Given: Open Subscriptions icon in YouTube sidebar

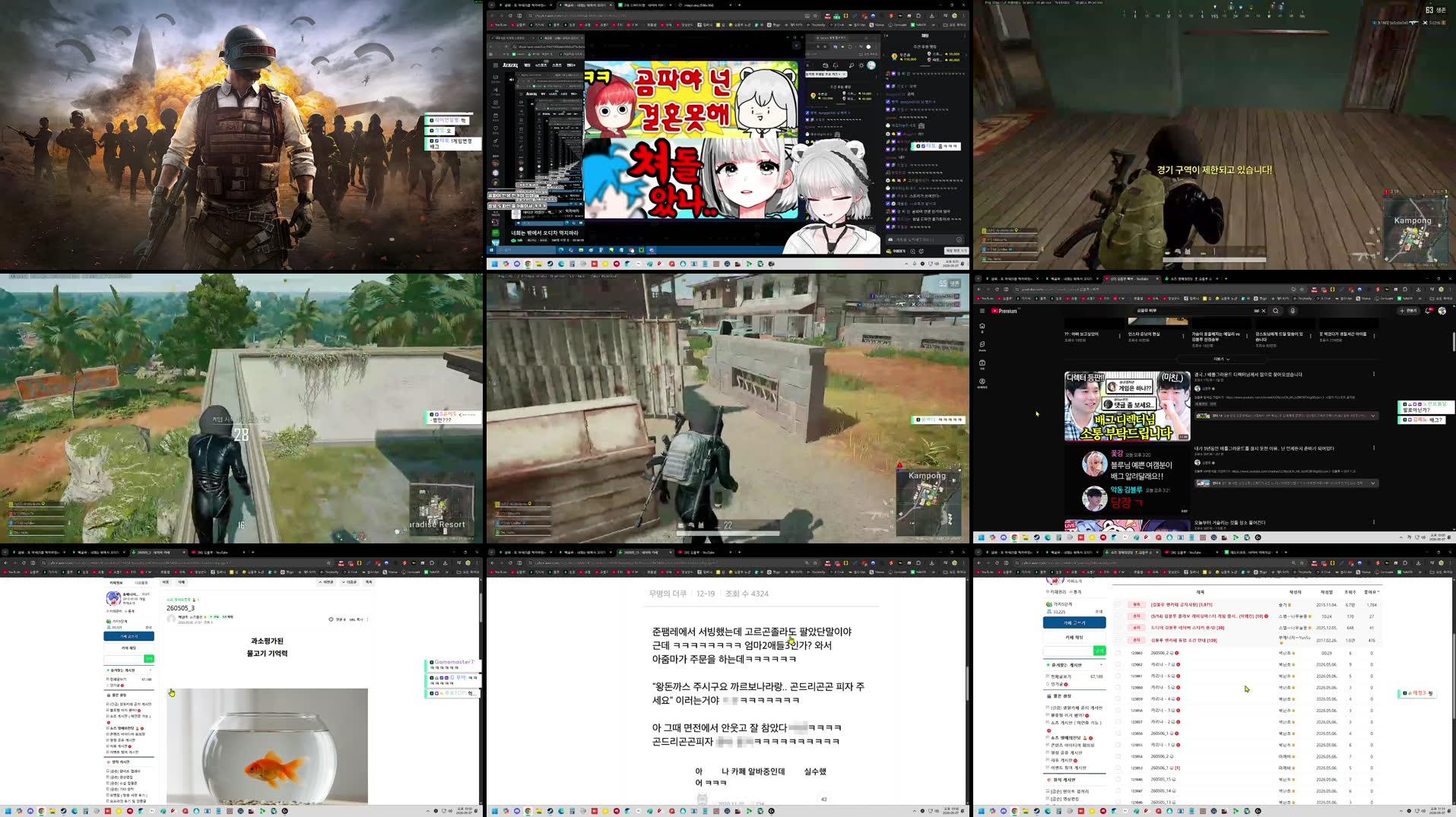Looking at the screenshot, I should 982,364.
